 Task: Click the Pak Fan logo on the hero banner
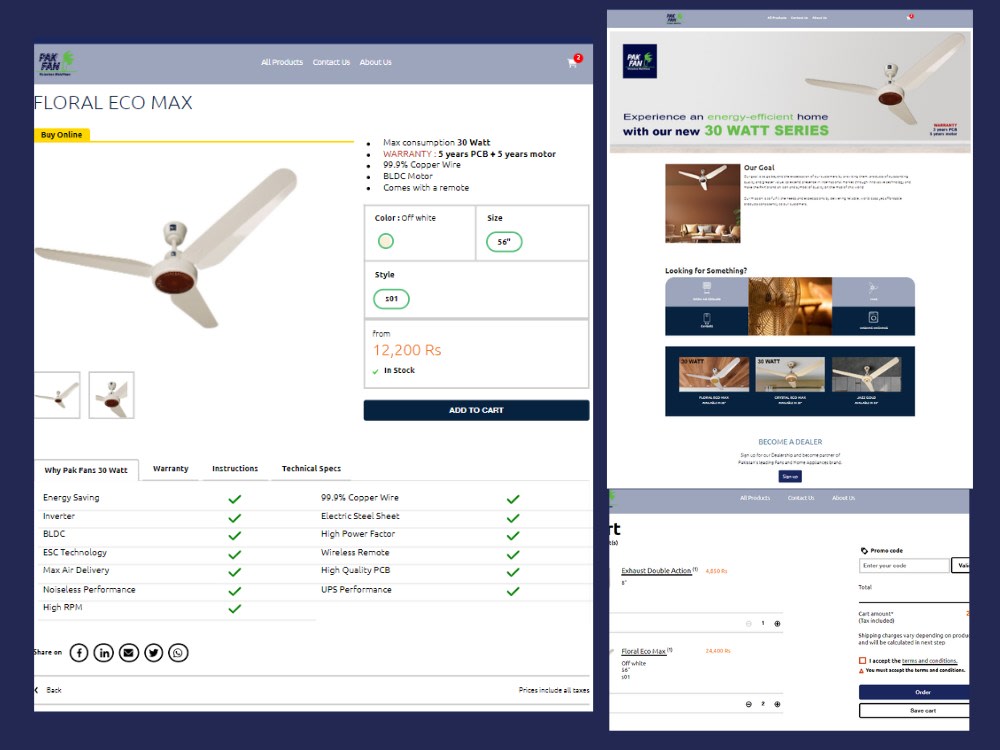click(640, 61)
